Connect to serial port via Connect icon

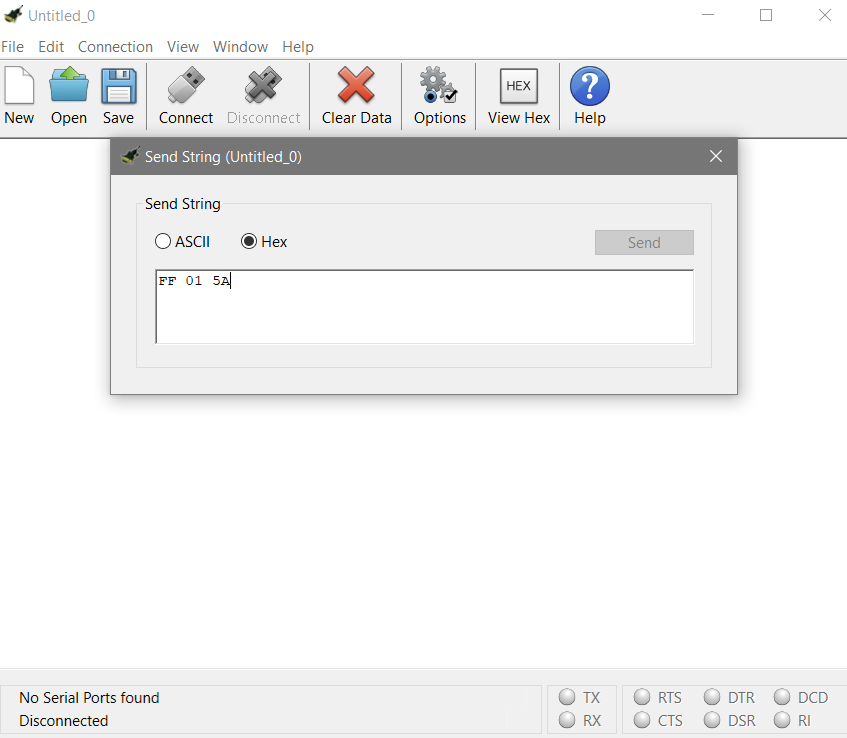[186, 87]
